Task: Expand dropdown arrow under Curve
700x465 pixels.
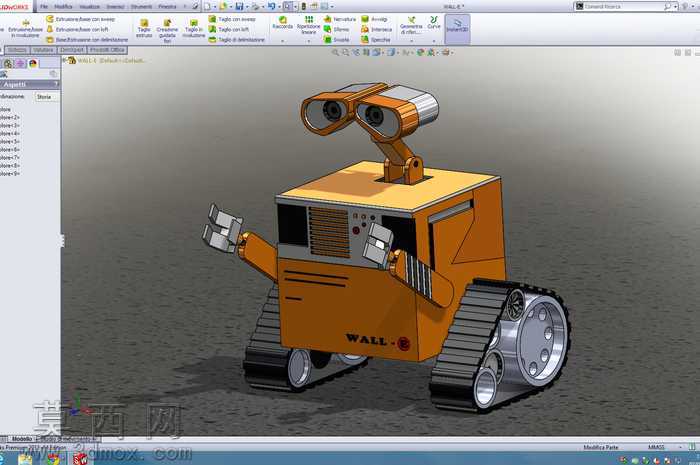Action: click(x=434, y=41)
